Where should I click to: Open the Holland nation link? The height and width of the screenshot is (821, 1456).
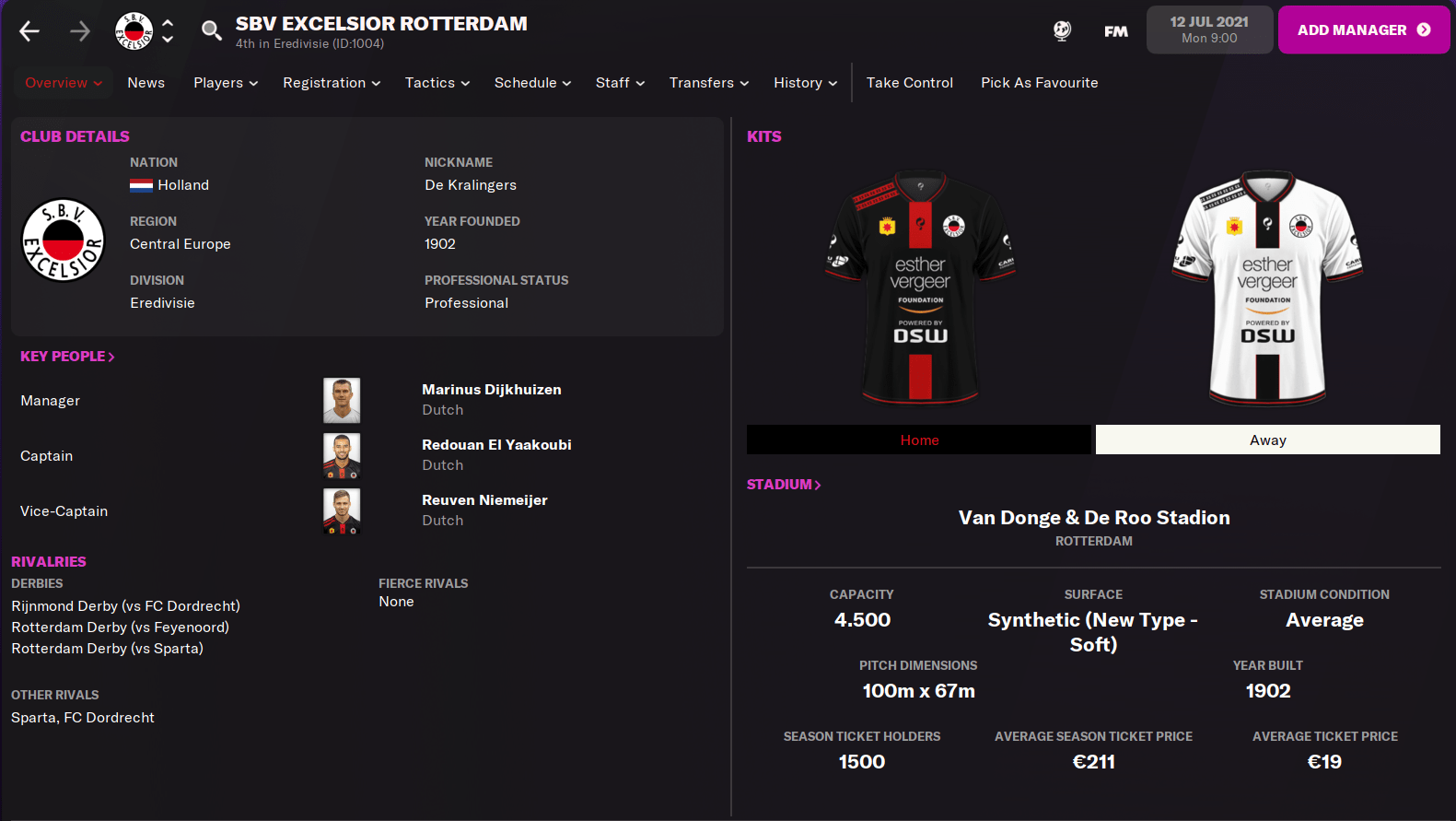[183, 185]
